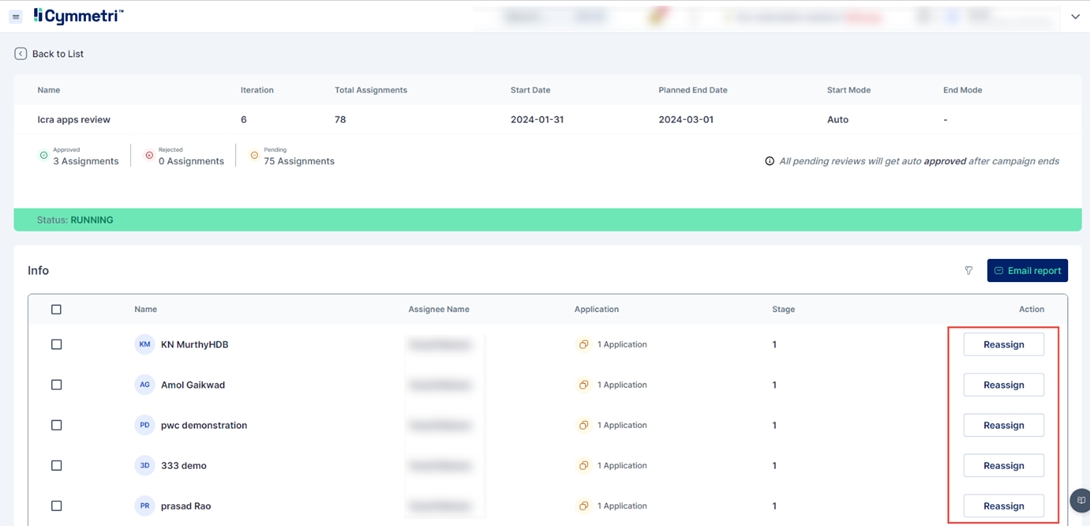Check the box for KN MurthyHDB

coord(56,345)
